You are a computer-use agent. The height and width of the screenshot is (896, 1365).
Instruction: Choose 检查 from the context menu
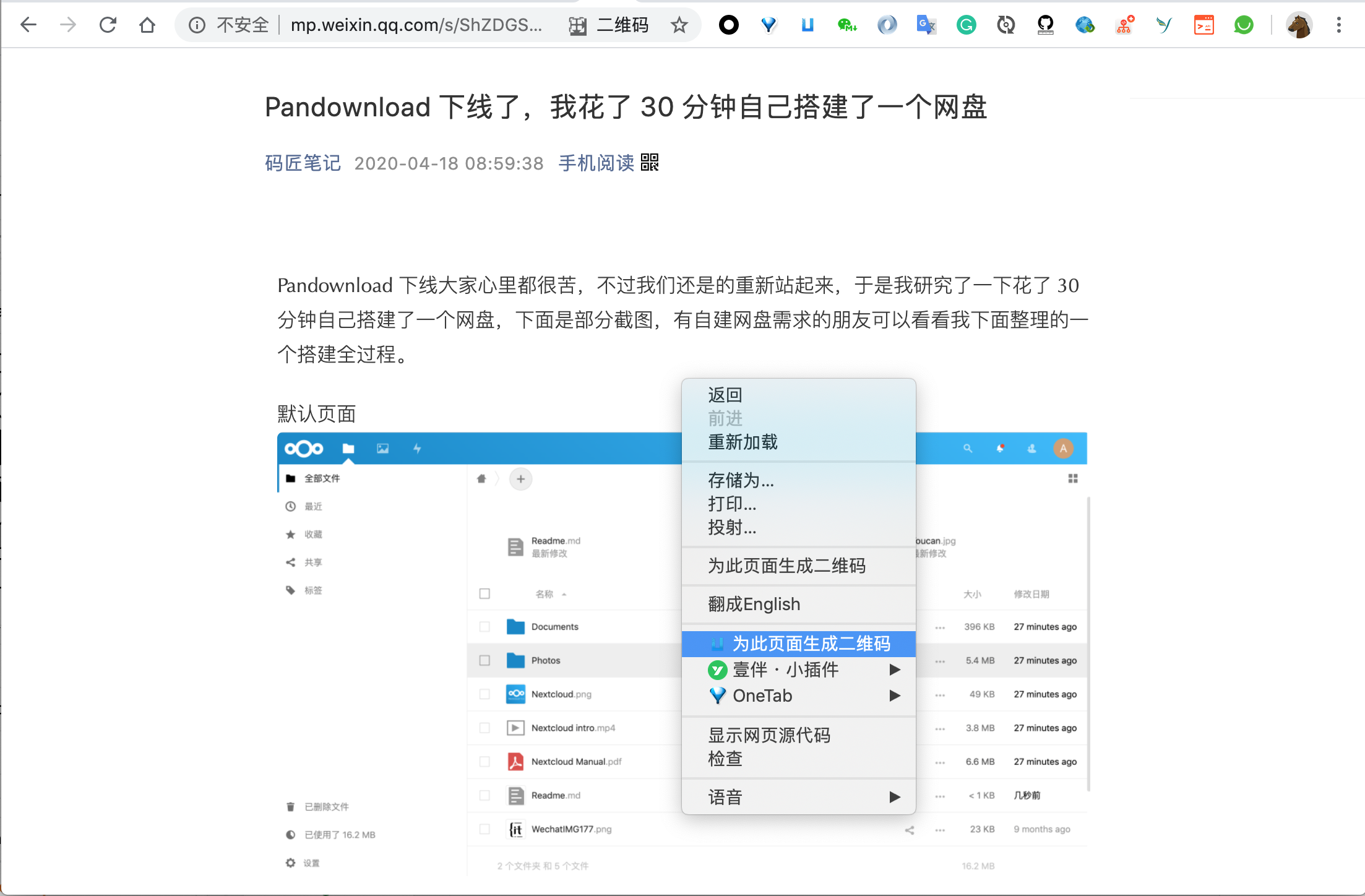(798, 759)
